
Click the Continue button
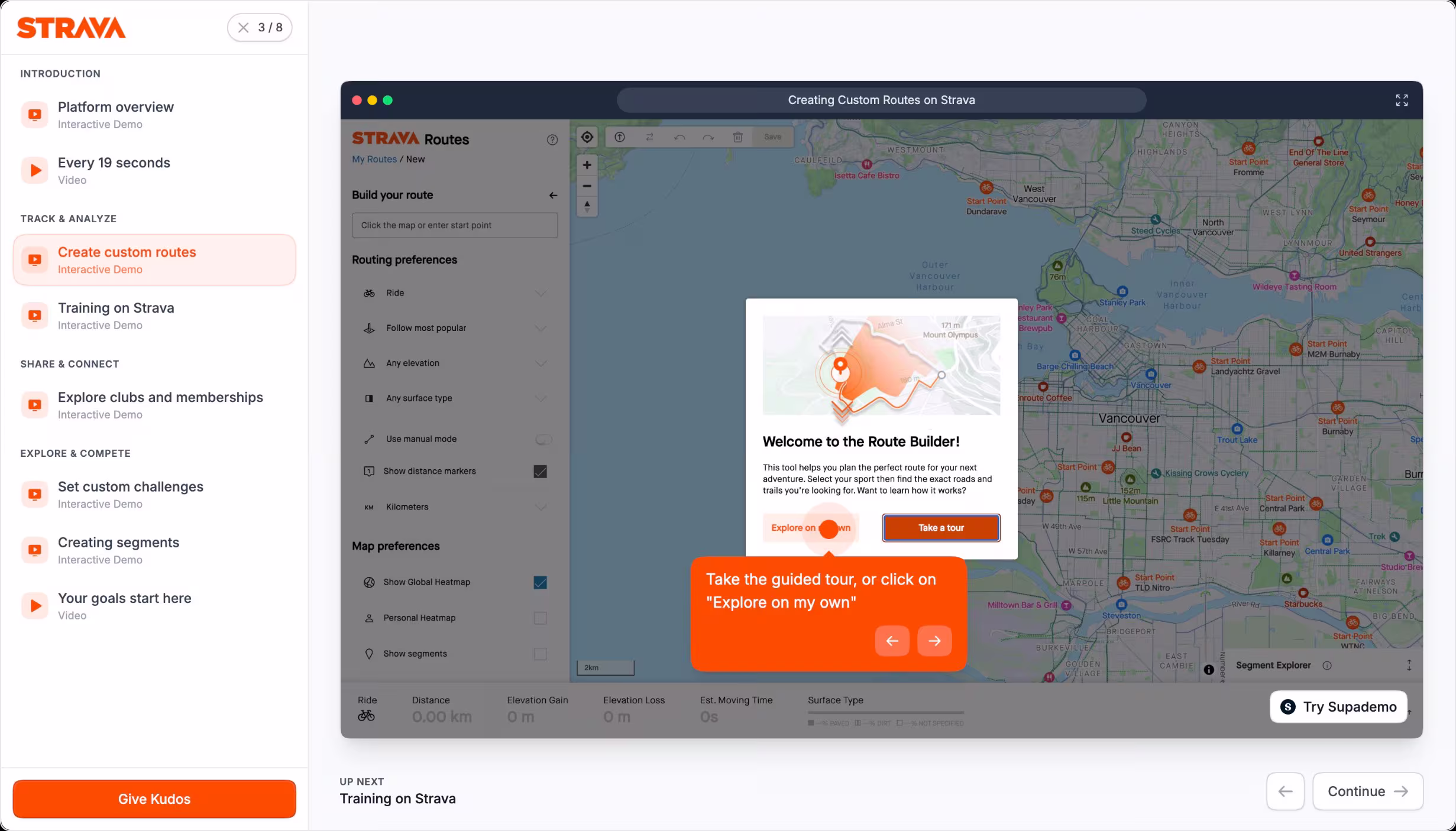(x=1368, y=791)
